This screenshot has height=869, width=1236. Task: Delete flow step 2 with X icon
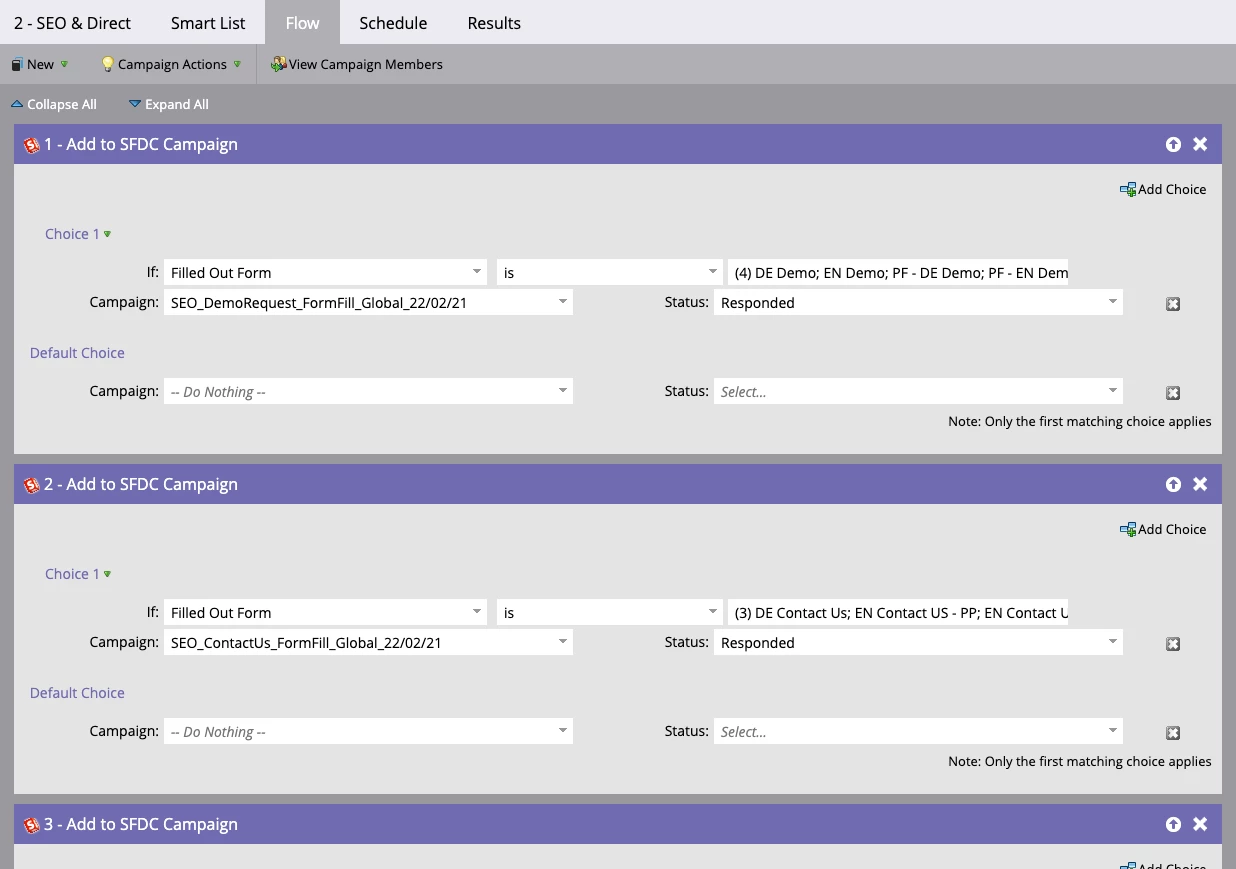(1200, 484)
